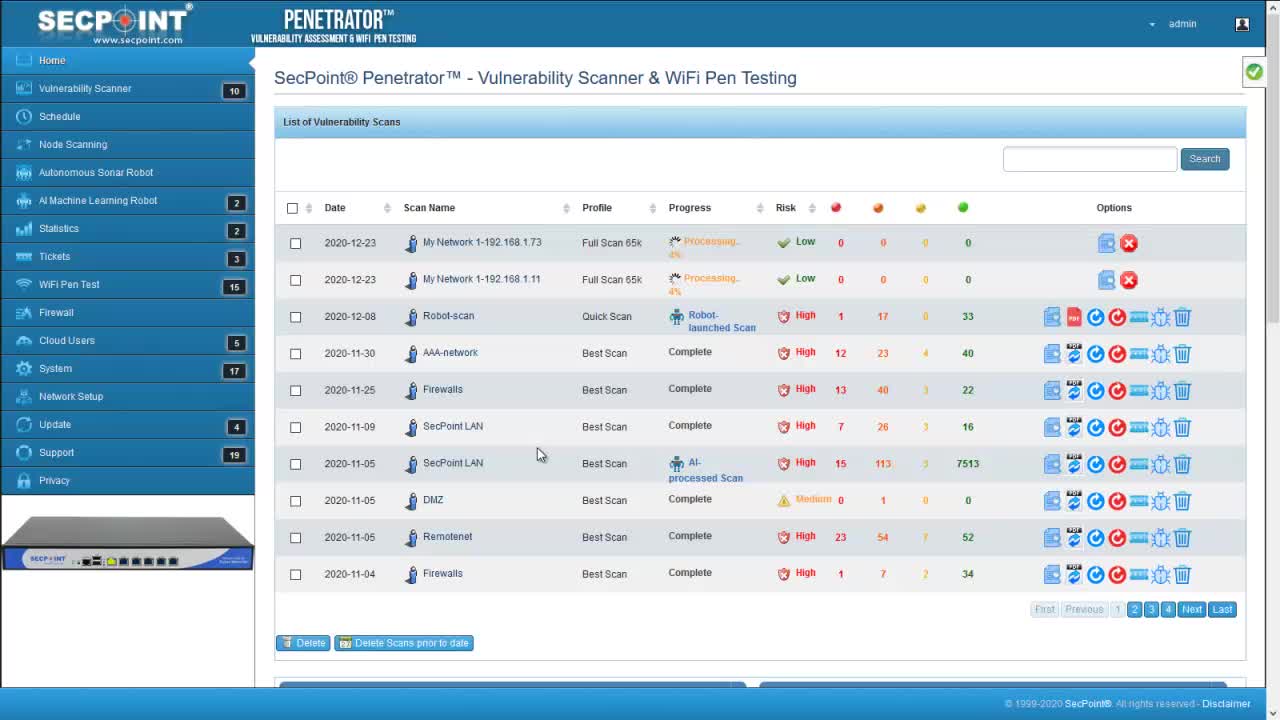Click the blue rescan icon for AAA-network
Viewport: 1280px width, 720px height.
point(1096,354)
